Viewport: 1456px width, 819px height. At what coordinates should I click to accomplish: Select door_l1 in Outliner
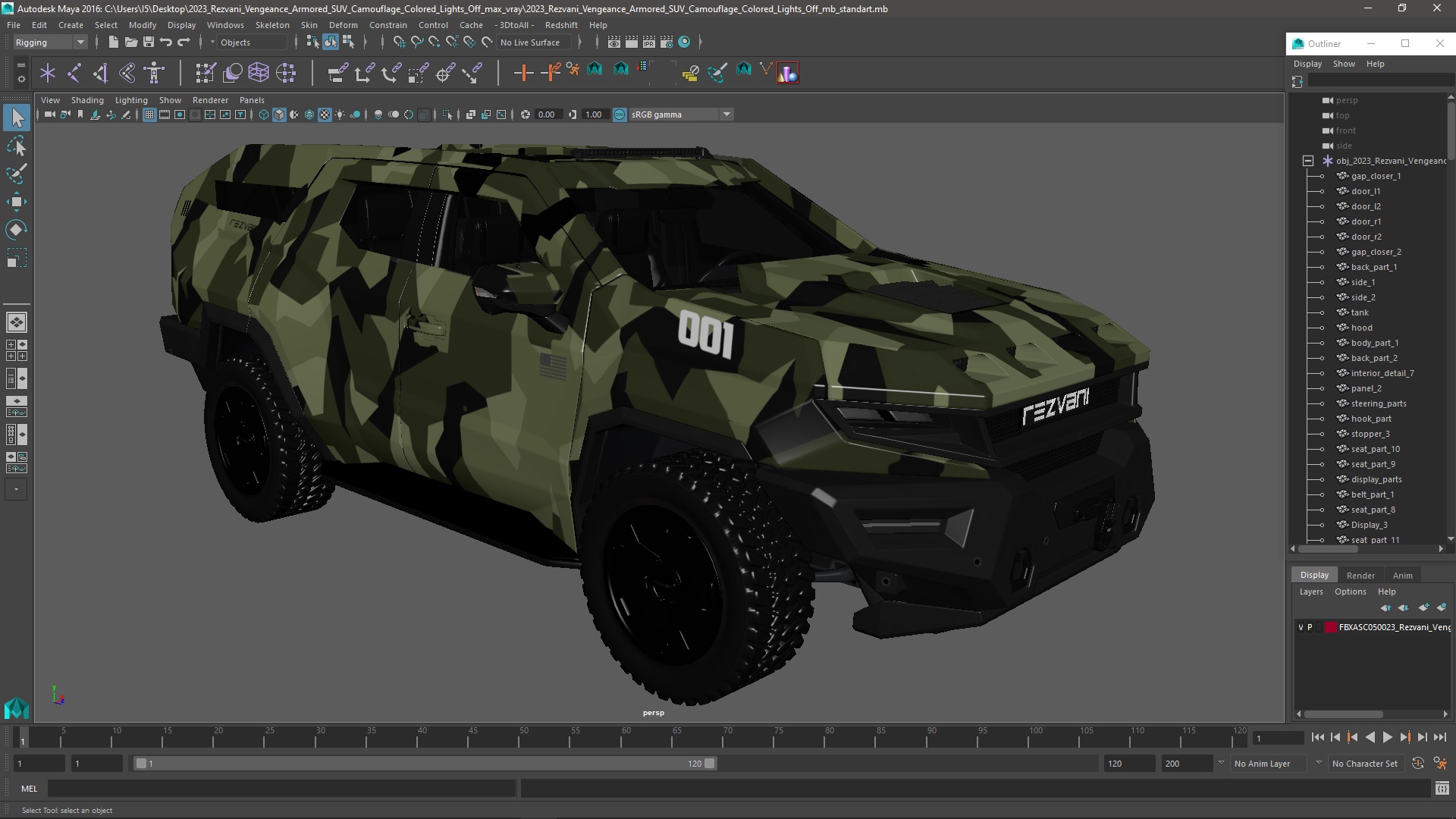point(1365,191)
